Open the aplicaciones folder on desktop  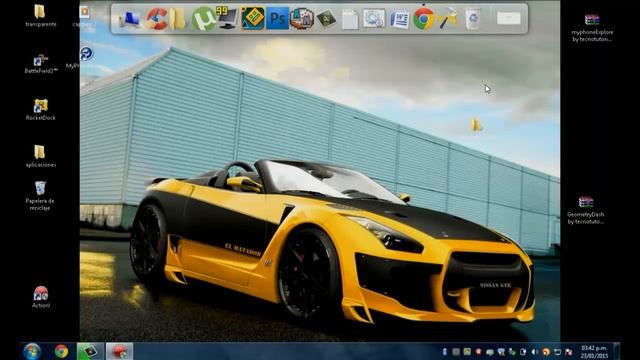(40, 156)
